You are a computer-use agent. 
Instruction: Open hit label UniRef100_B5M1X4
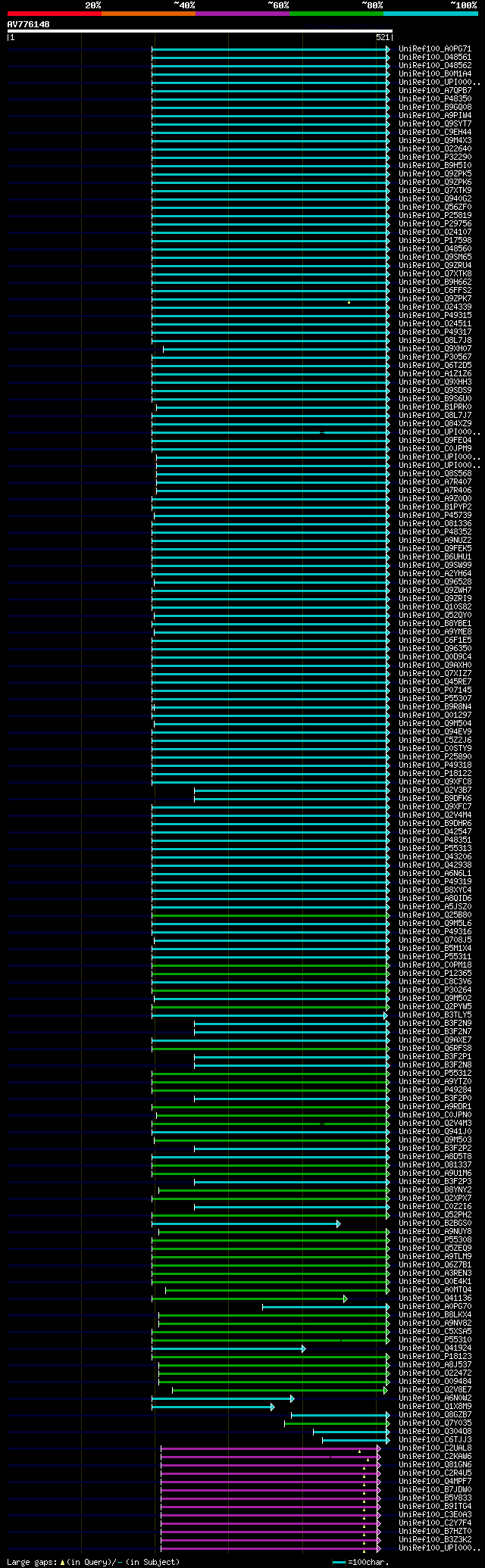pos(435,948)
